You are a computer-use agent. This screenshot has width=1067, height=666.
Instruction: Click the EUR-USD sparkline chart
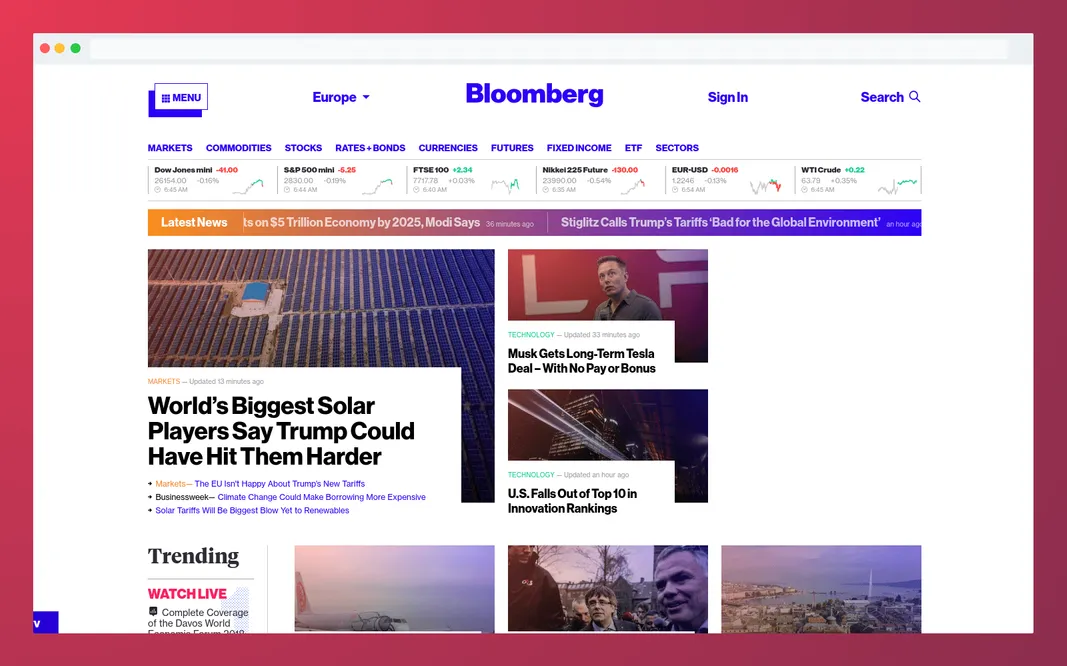(x=766, y=186)
